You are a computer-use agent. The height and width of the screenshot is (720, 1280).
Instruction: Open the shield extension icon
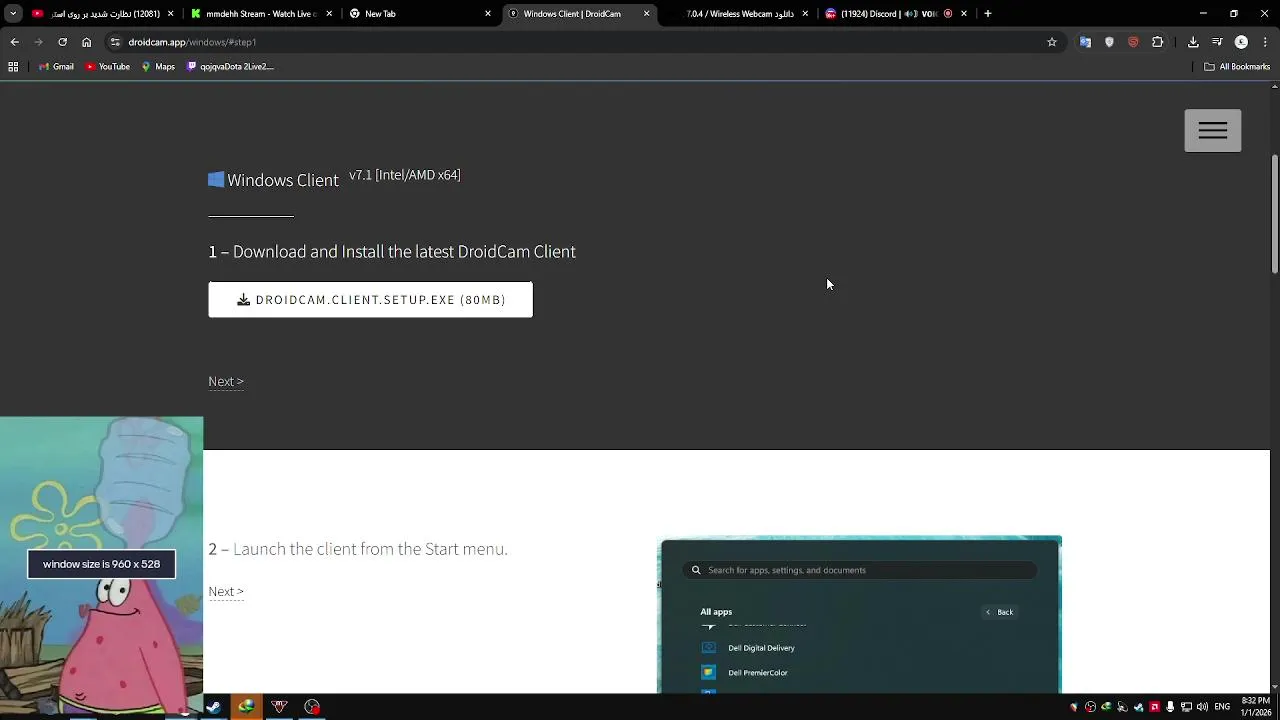[1109, 42]
